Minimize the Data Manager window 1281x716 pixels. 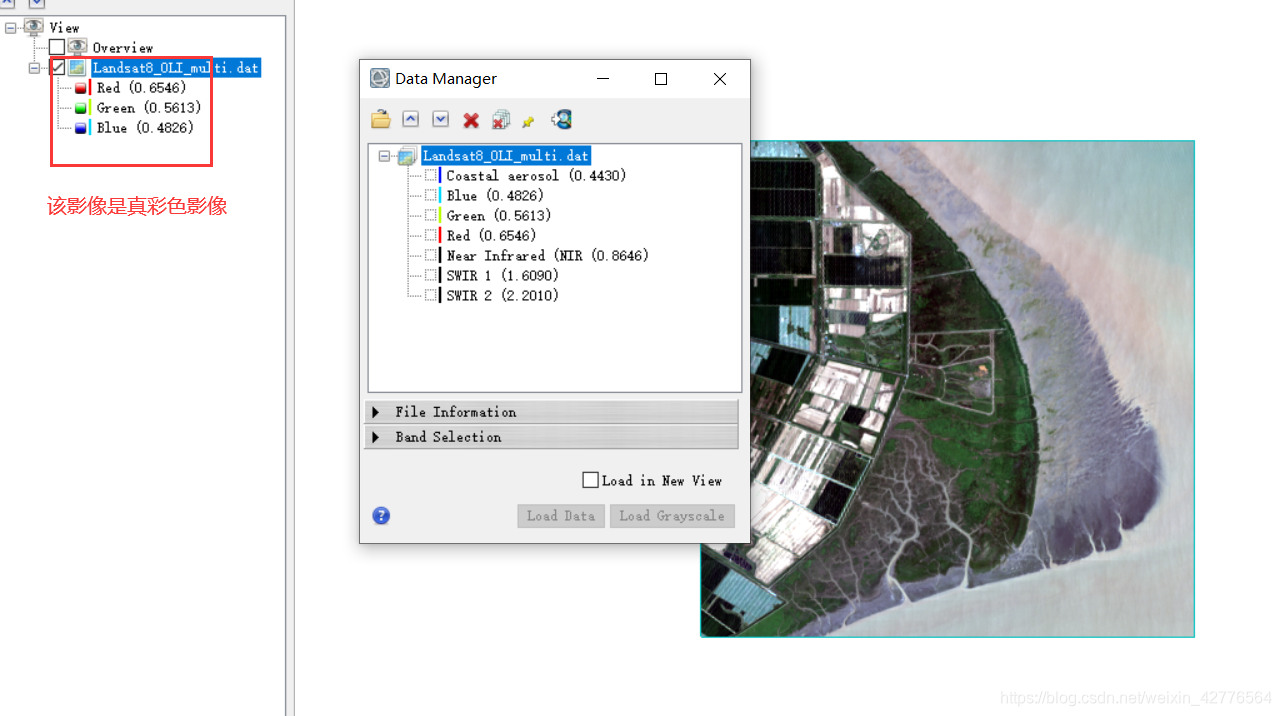(603, 79)
